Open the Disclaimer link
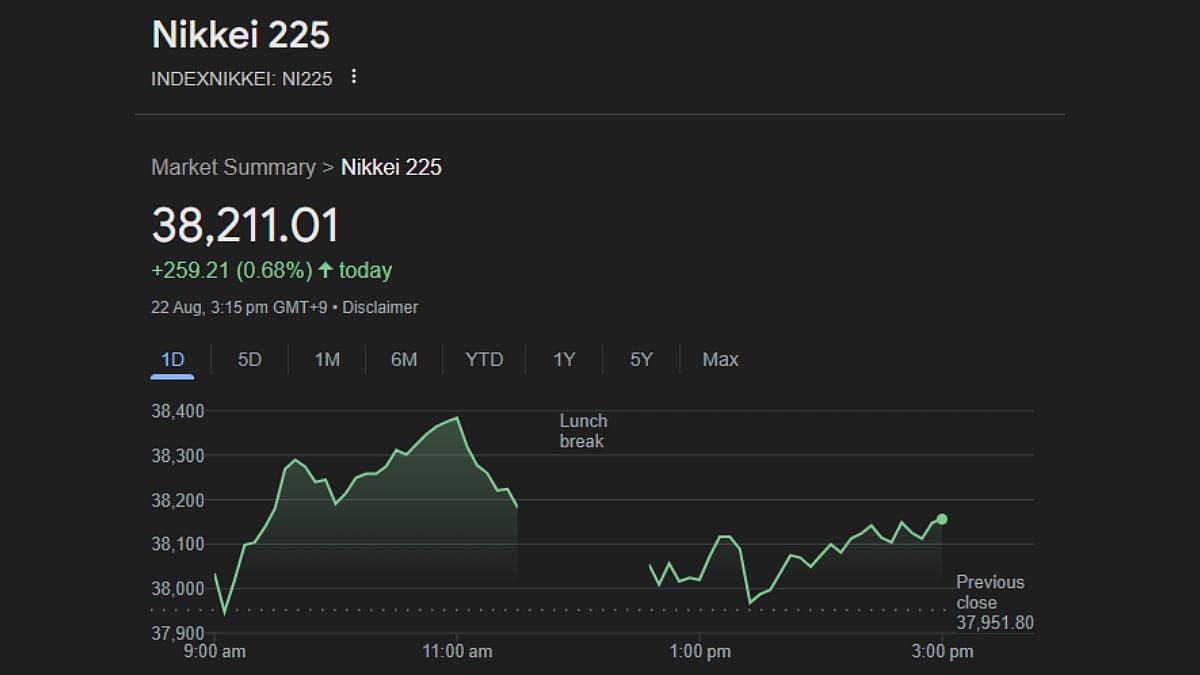Image resolution: width=1200 pixels, height=675 pixels. tap(380, 307)
